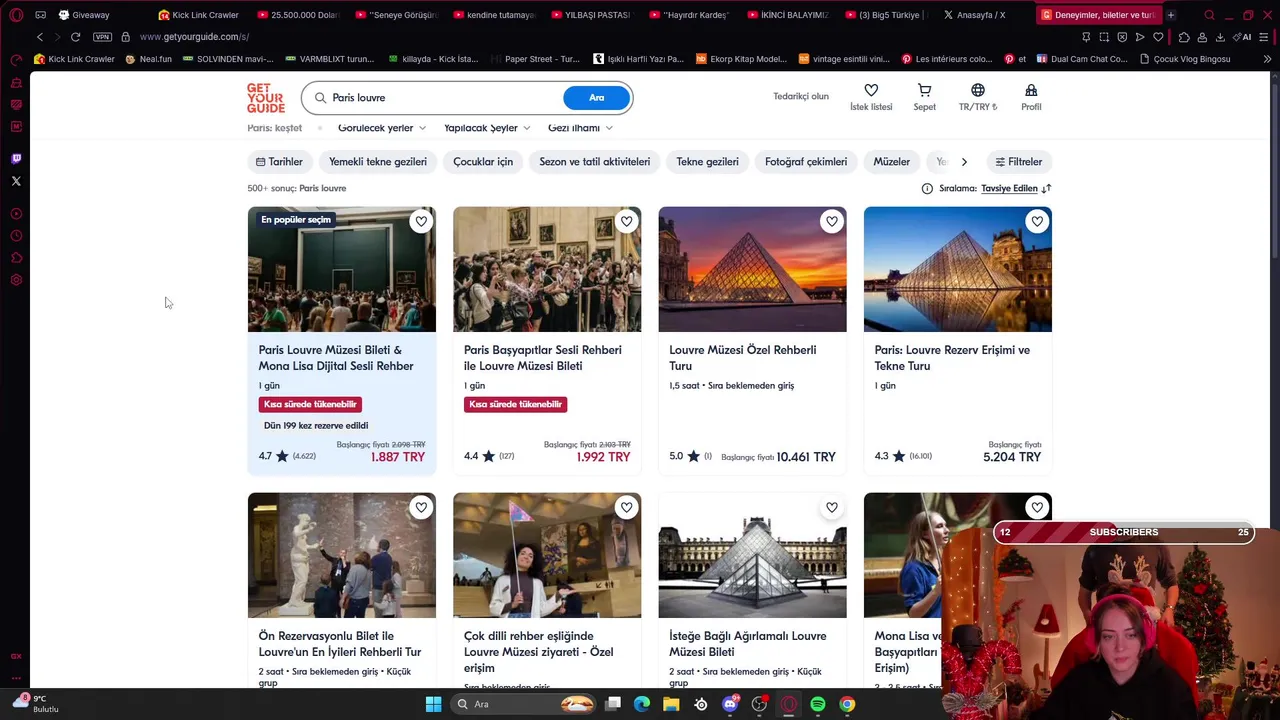Open Microsoft Edge from the taskbar
1280x720 pixels.
[642, 704]
